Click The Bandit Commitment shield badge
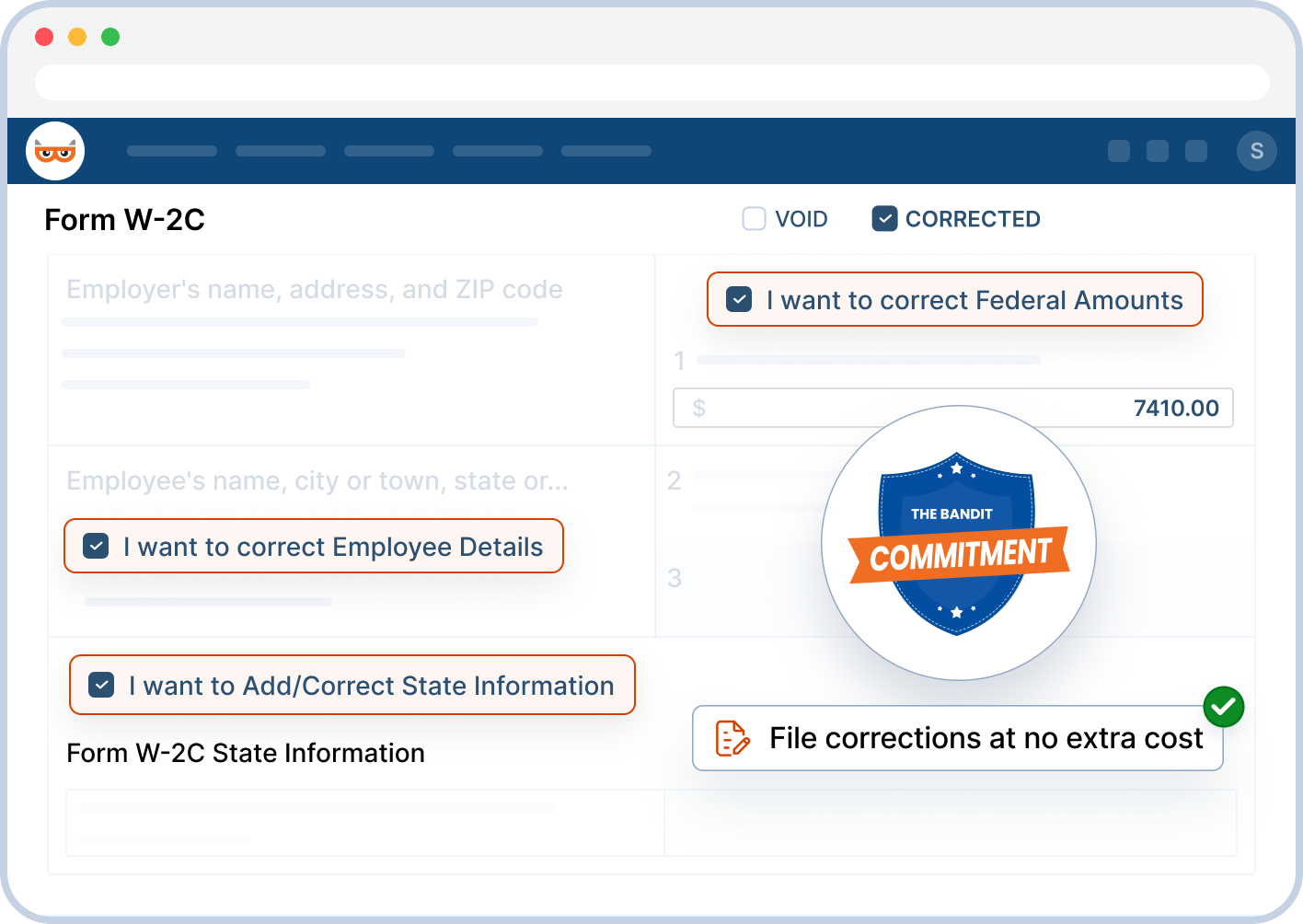Image resolution: width=1303 pixels, height=924 pixels. coord(958,543)
